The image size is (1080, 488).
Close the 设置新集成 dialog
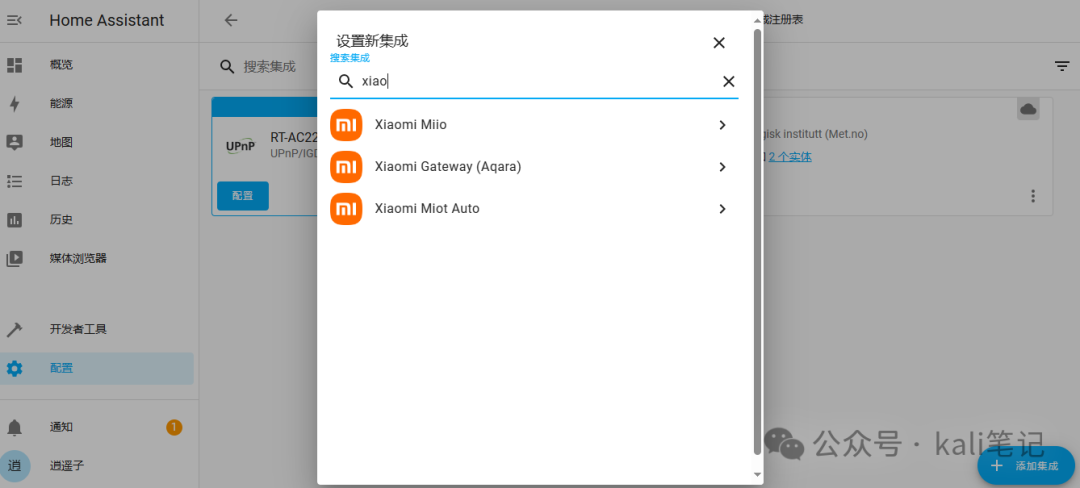[718, 43]
